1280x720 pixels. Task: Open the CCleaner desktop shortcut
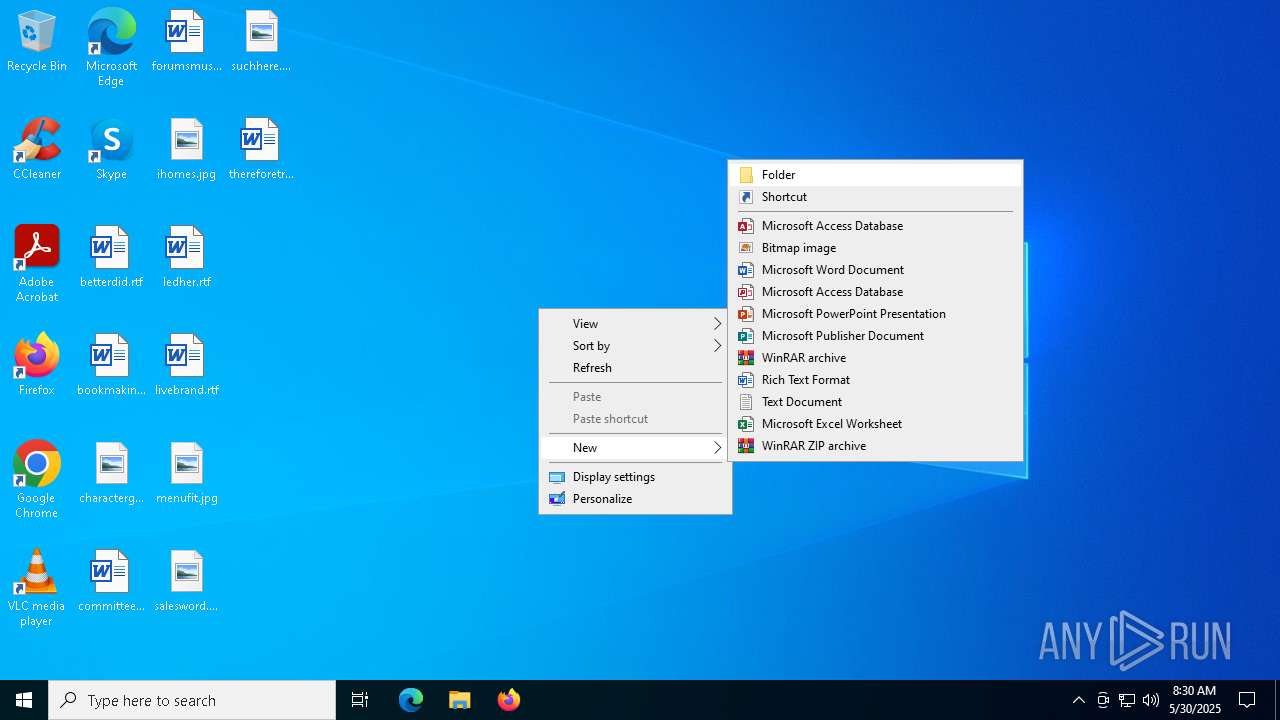click(x=37, y=150)
